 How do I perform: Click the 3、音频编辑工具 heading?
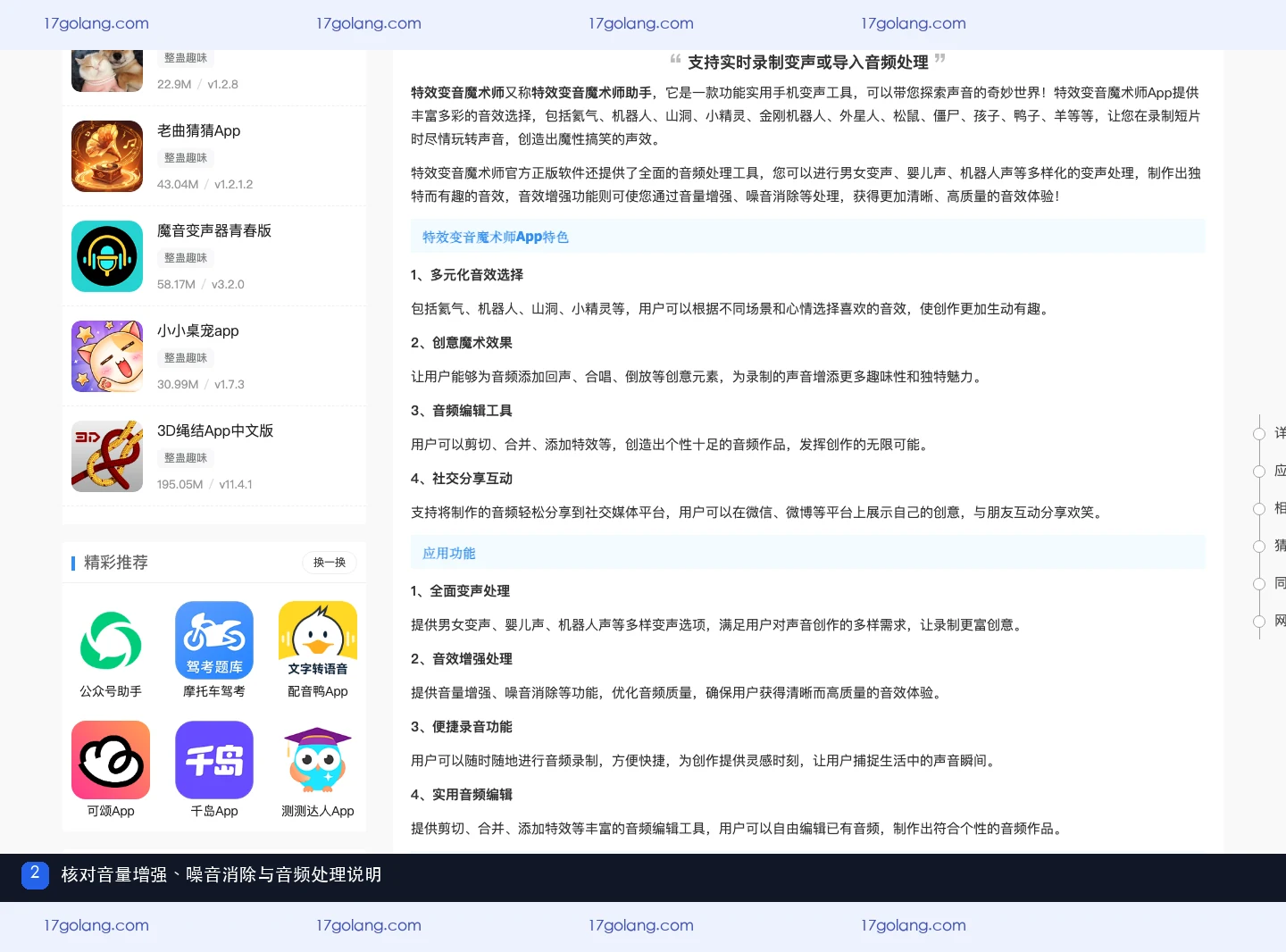coord(462,410)
